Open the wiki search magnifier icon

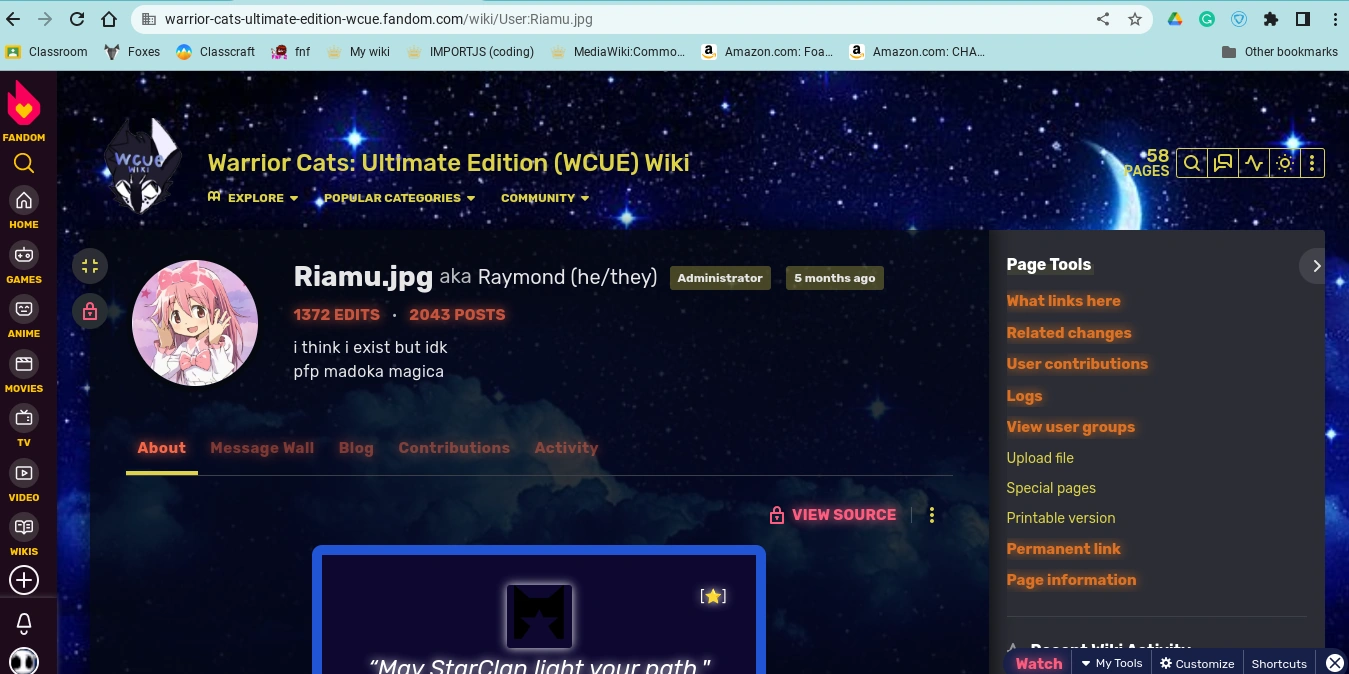coord(1191,163)
